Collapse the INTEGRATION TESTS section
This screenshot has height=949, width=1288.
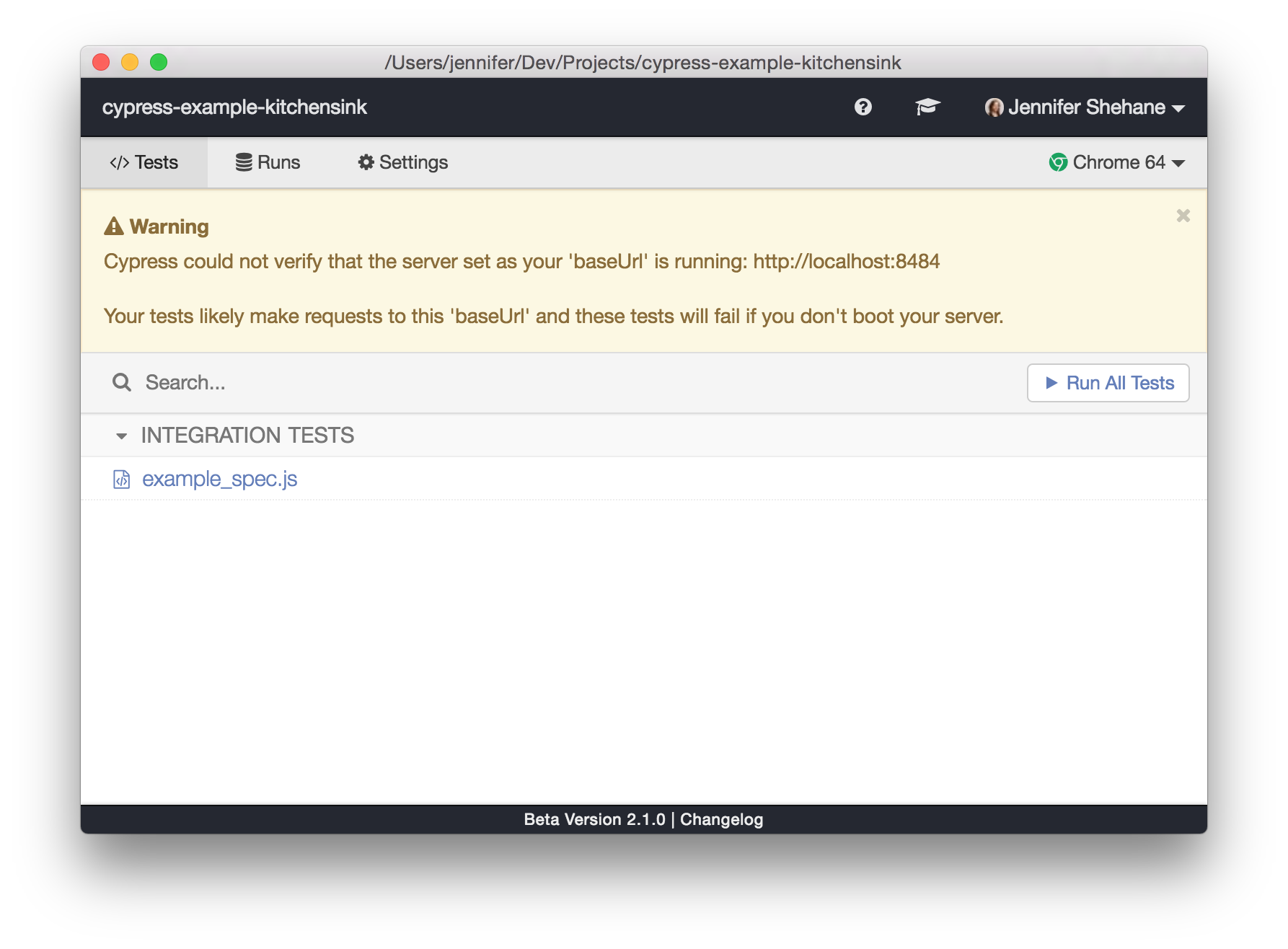(120, 435)
